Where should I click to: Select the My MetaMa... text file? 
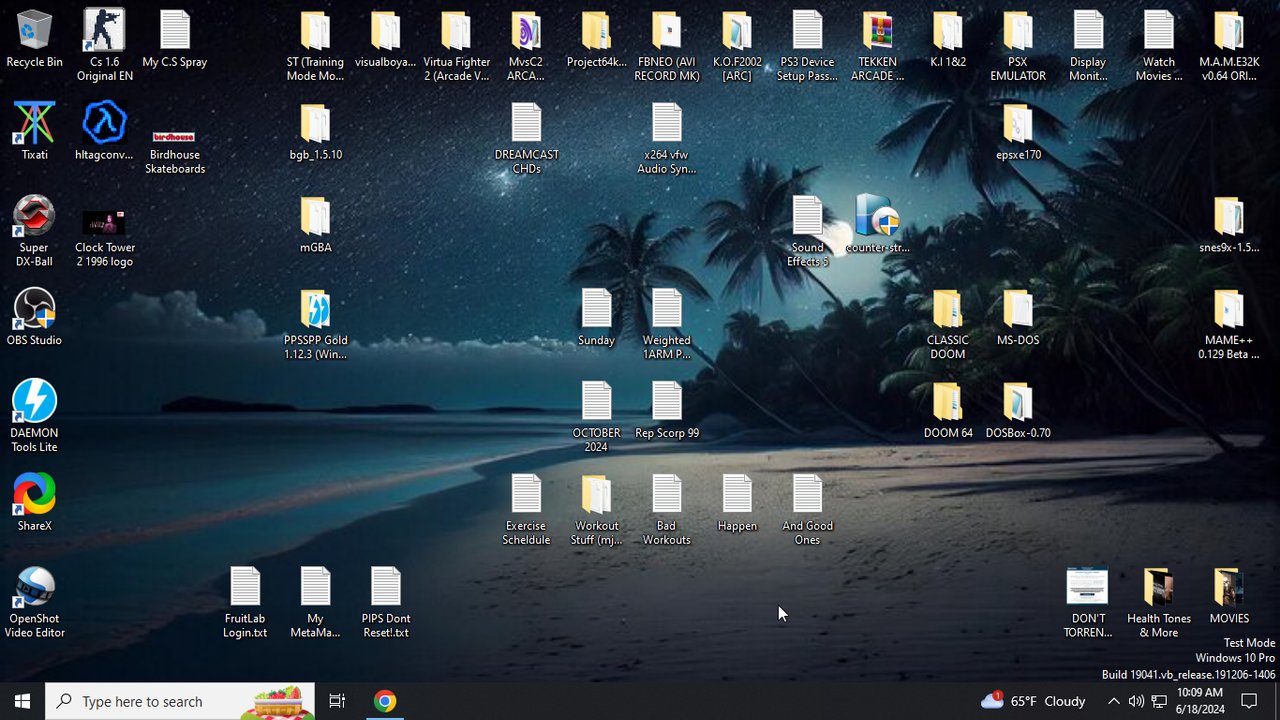(315, 603)
